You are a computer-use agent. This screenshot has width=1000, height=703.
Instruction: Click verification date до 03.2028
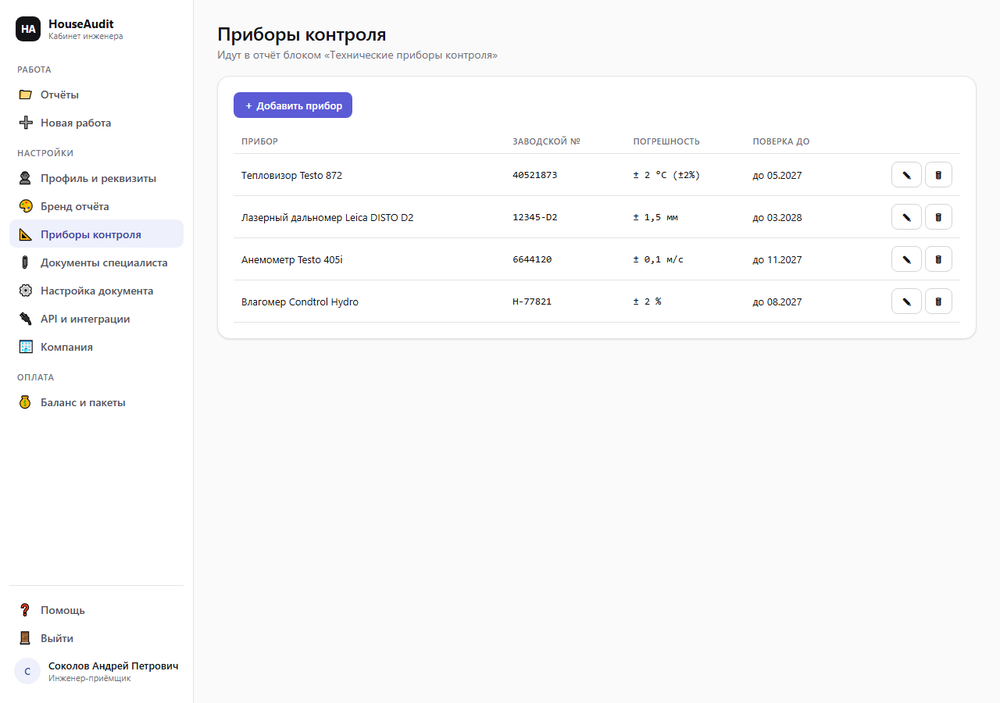777,217
